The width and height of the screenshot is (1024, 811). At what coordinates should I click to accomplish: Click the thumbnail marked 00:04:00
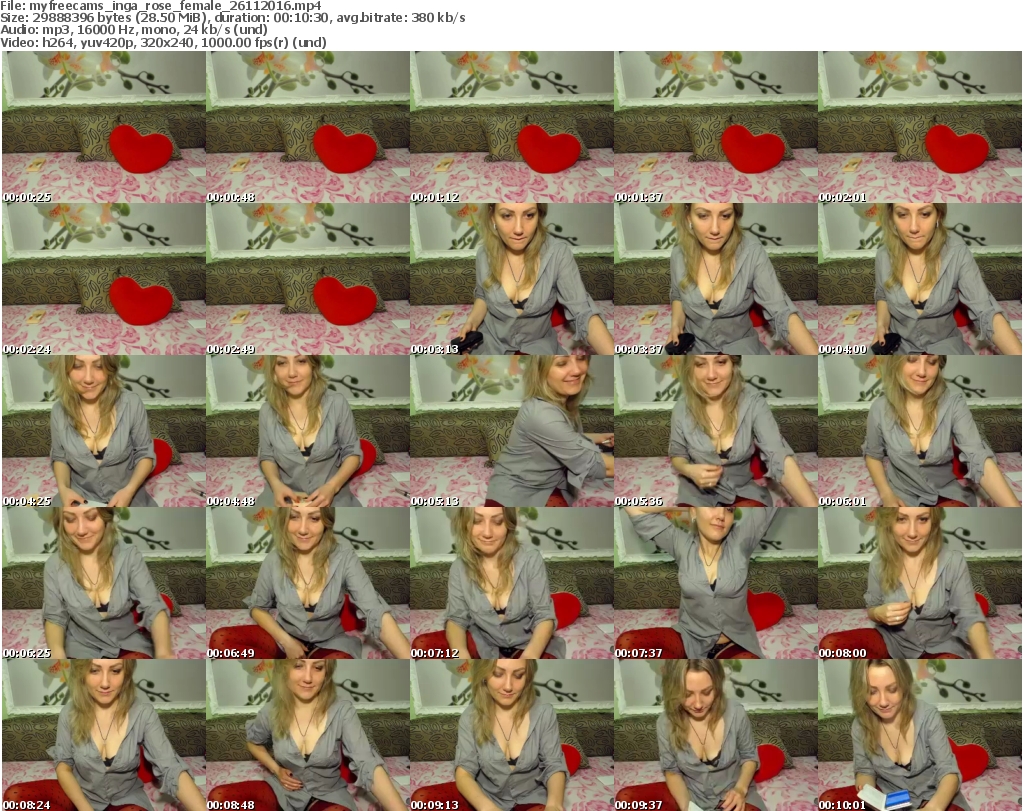[x=919, y=279]
